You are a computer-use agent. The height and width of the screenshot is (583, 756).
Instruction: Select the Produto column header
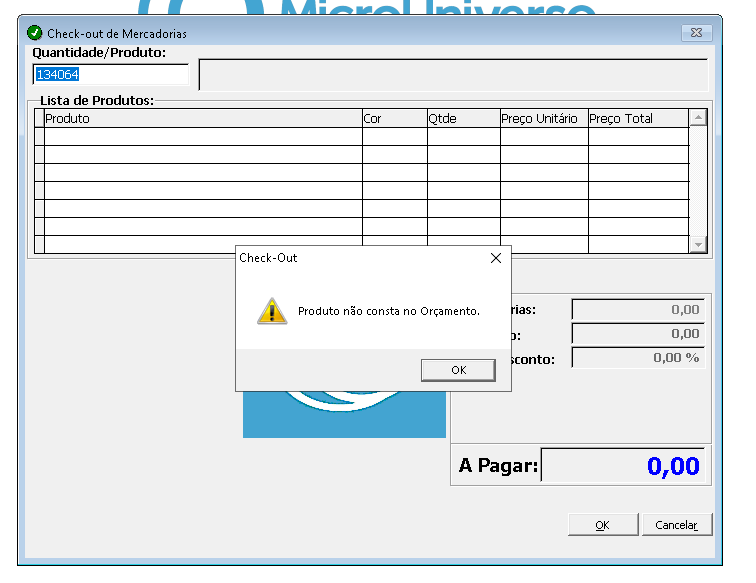click(x=202, y=118)
